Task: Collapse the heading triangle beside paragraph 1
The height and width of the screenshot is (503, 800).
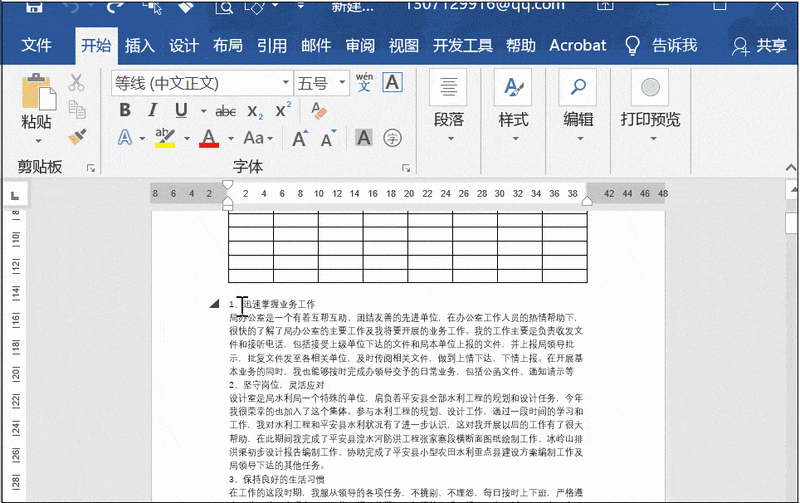Action: click(215, 304)
